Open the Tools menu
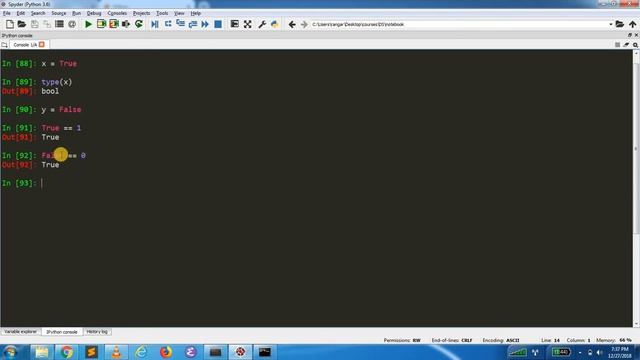 [x=162, y=13]
